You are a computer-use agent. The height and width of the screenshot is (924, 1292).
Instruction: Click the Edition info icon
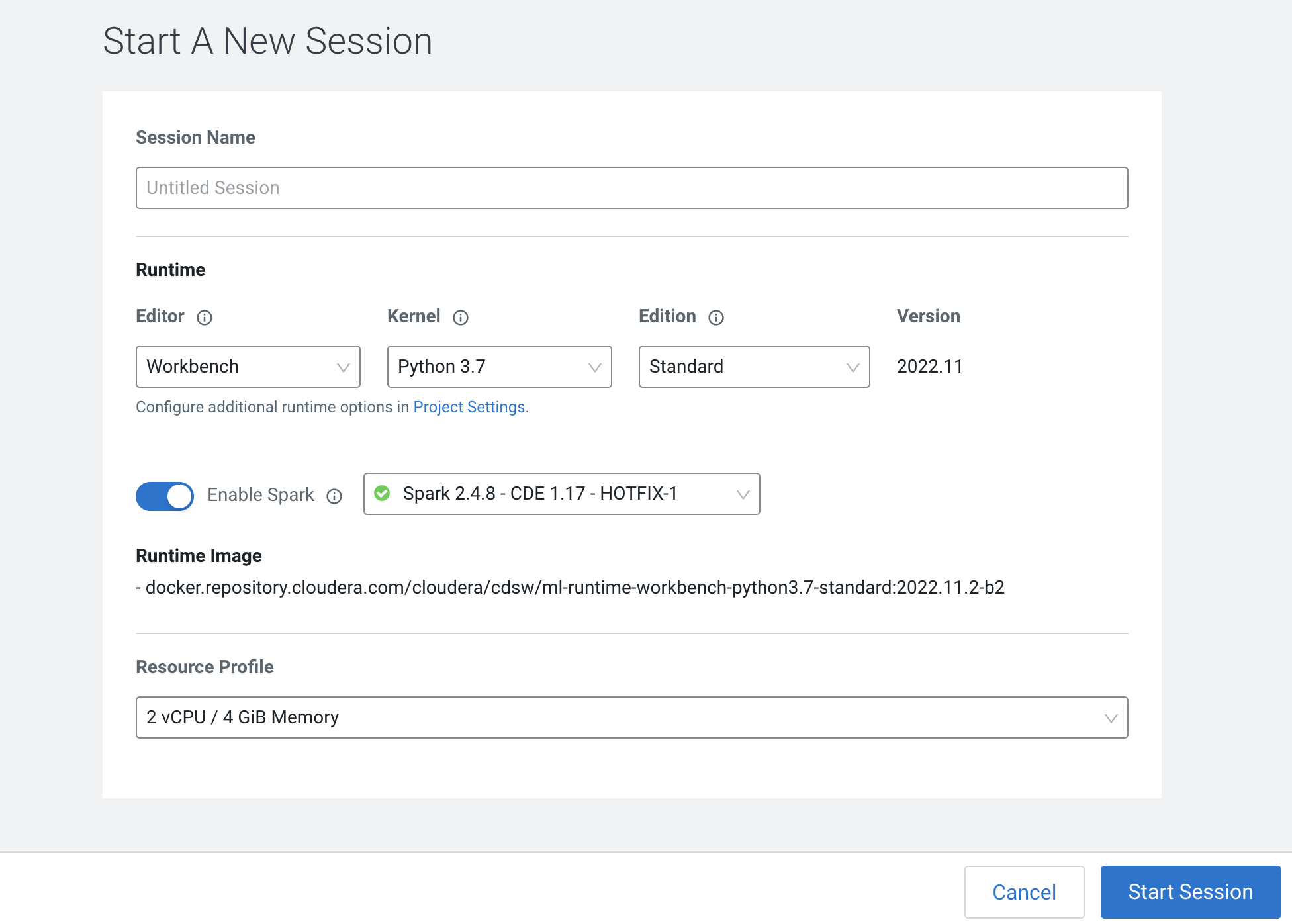click(x=716, y=318)
